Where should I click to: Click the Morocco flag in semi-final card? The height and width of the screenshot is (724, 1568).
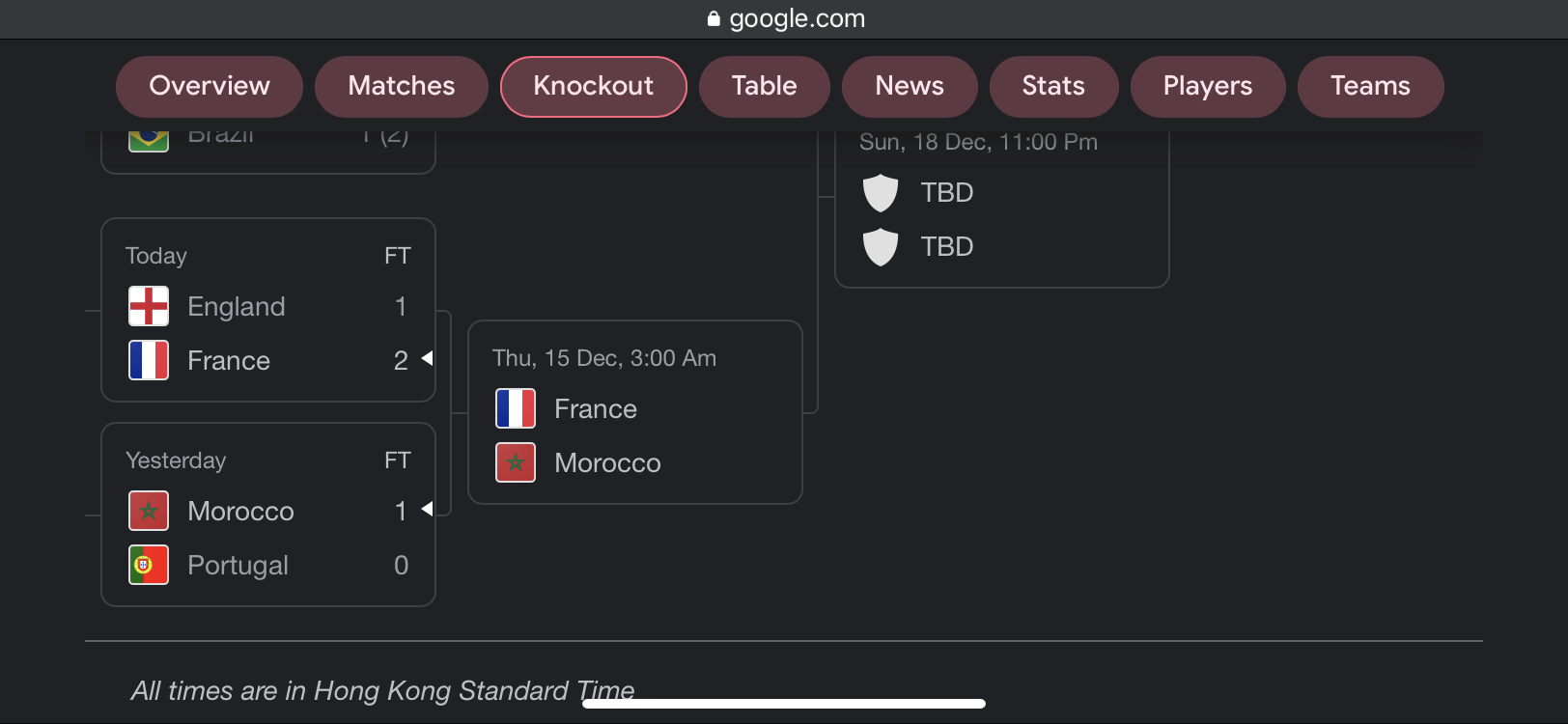[x=516, y=462]
